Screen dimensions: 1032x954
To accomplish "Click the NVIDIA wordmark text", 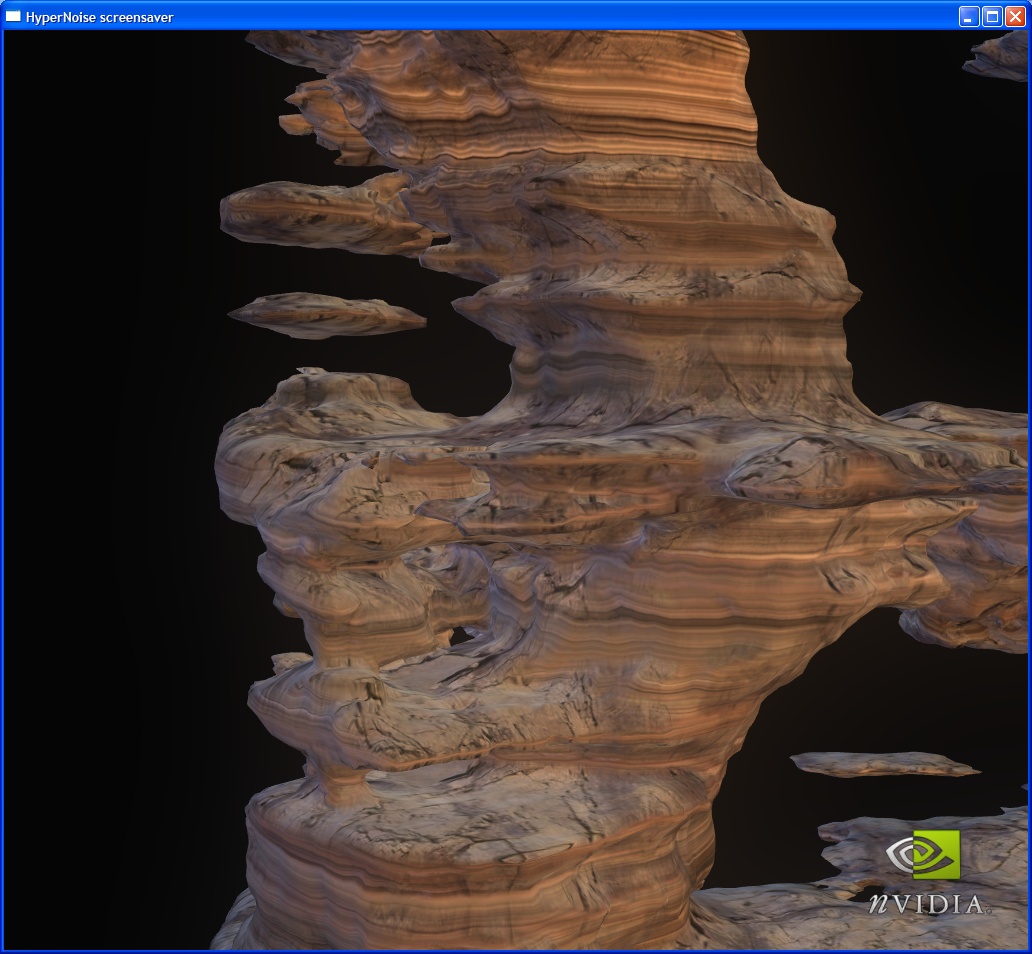I will point(926,903).
